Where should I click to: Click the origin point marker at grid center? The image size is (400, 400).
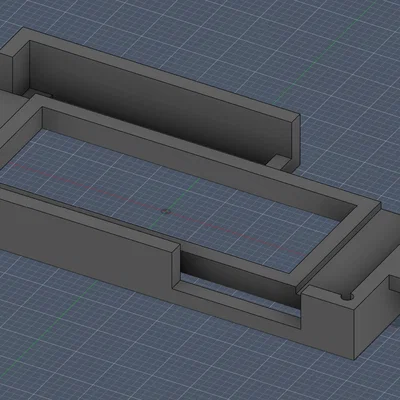coord(166,212)
